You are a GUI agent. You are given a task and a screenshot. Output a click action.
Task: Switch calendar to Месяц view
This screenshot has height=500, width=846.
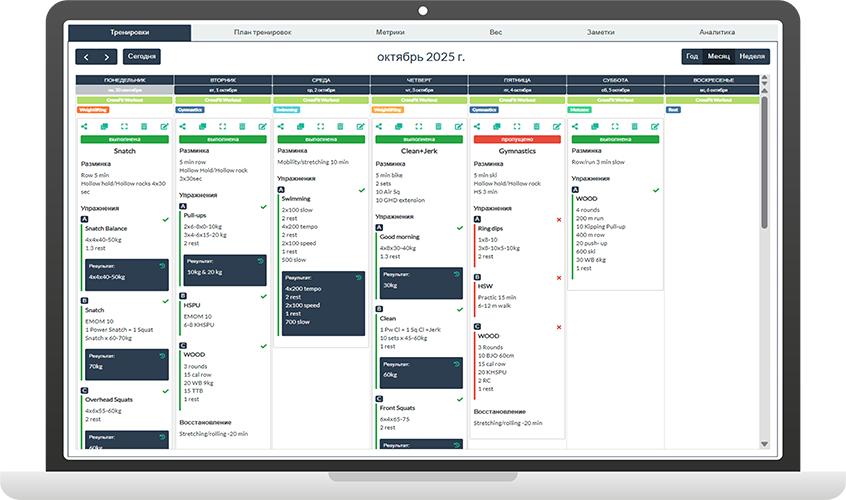pyautogui.click(x=717, y=57)
